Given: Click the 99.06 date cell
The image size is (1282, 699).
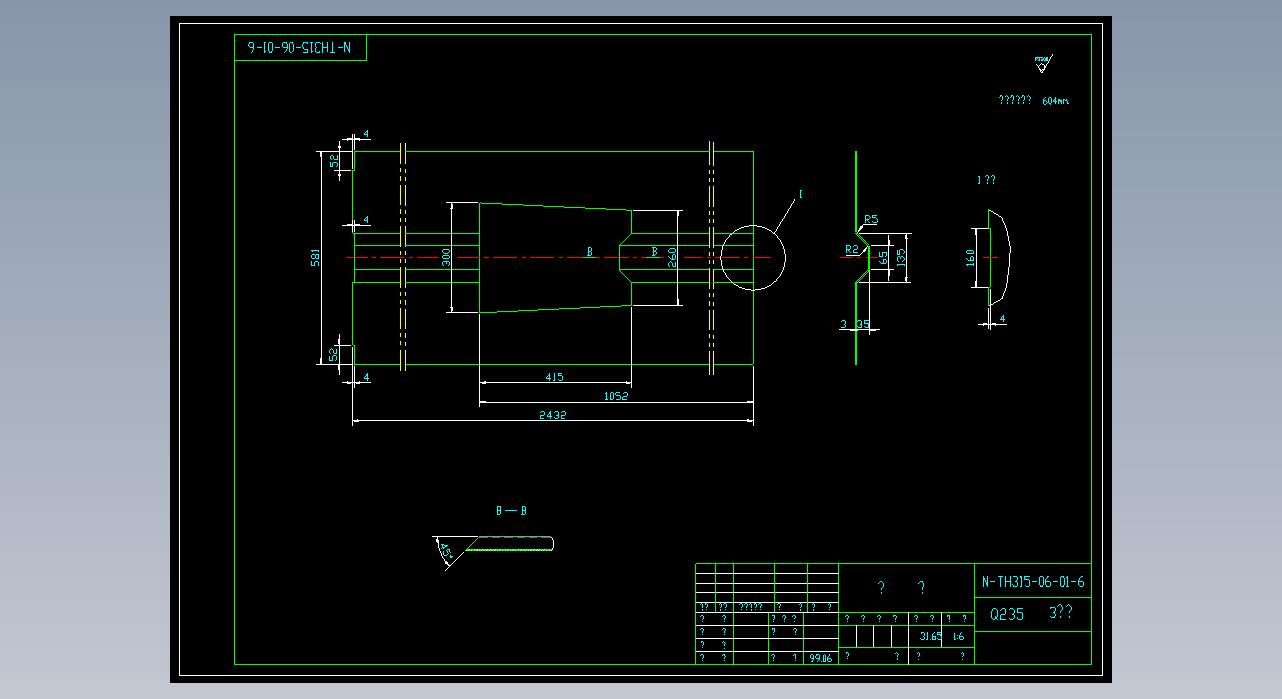Looking at the screenshot, I should point(820,658).
